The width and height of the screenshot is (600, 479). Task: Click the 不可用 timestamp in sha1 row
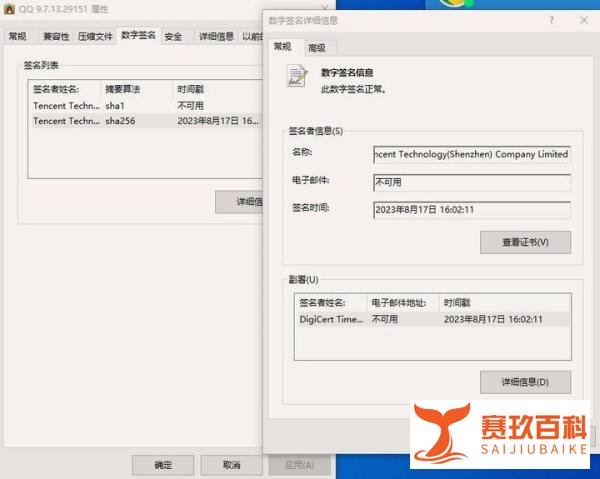pos(190,106)
